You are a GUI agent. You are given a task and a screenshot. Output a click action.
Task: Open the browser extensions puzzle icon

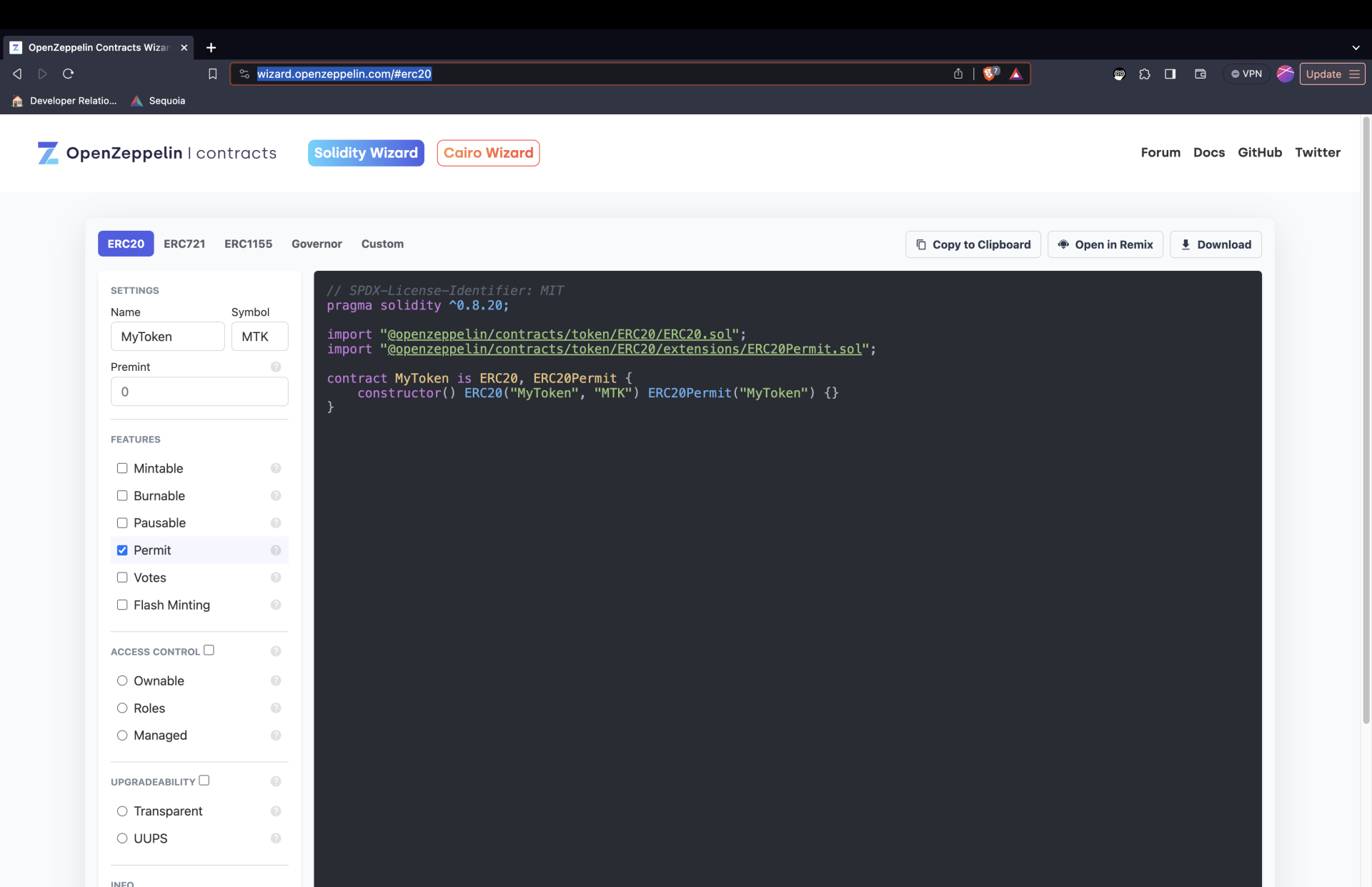coord(1145,74)
